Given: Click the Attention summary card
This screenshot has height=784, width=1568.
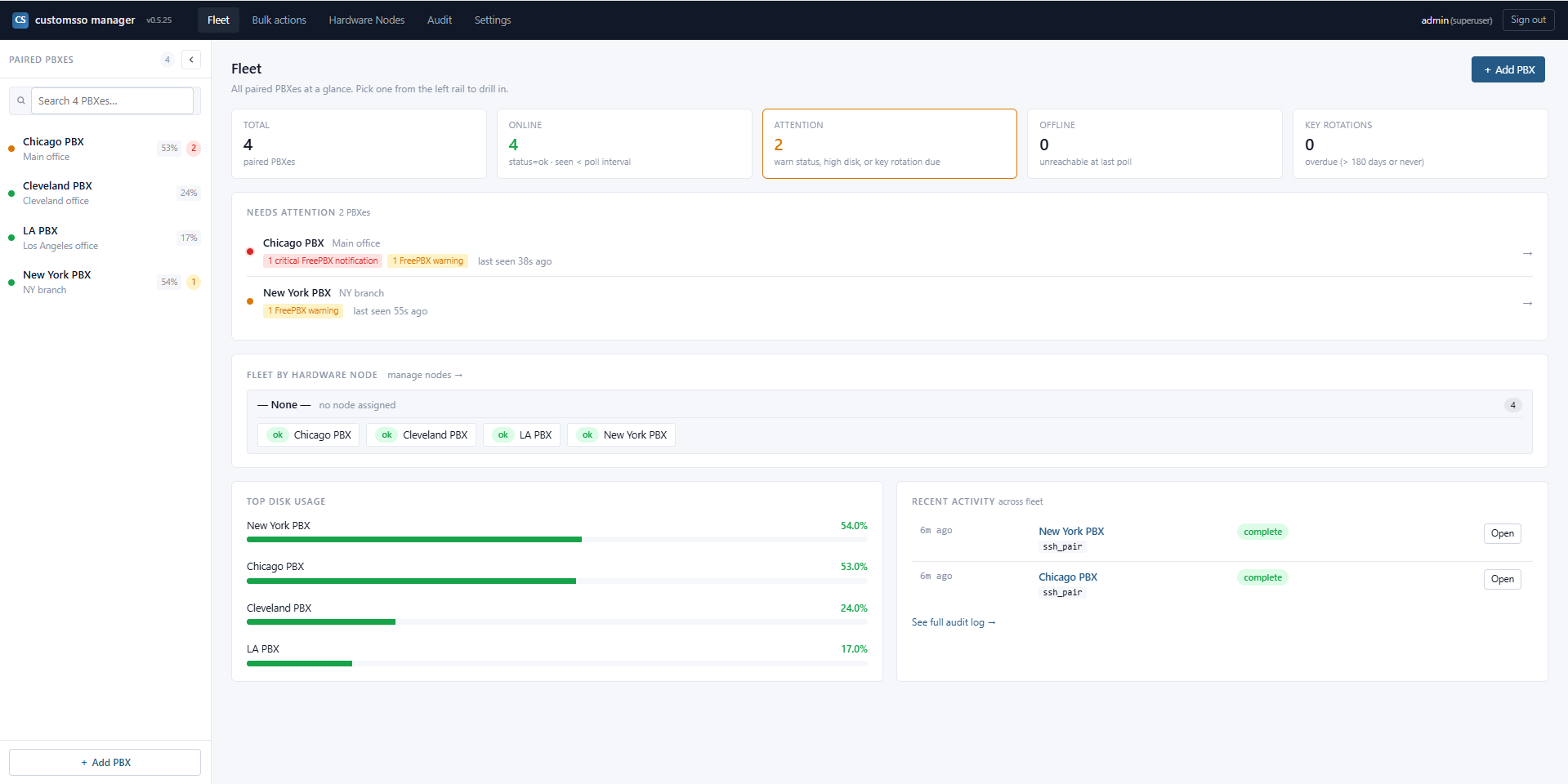Looking at the screenshot, I should click(889, 144).
